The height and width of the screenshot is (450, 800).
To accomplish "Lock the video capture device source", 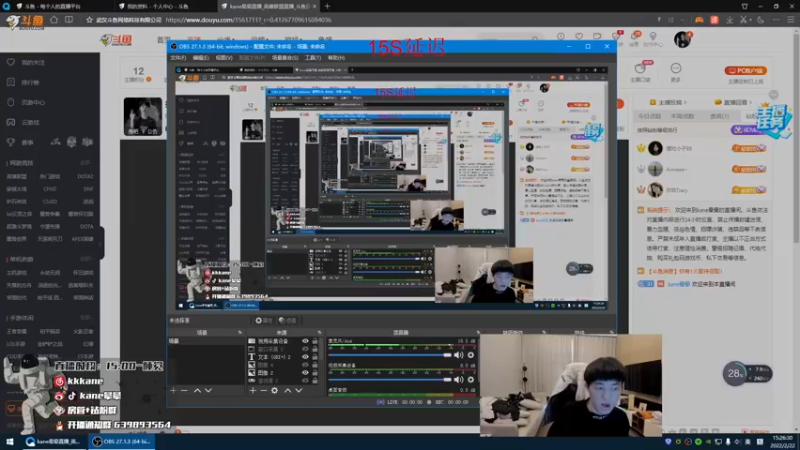I will click(315, 341).
